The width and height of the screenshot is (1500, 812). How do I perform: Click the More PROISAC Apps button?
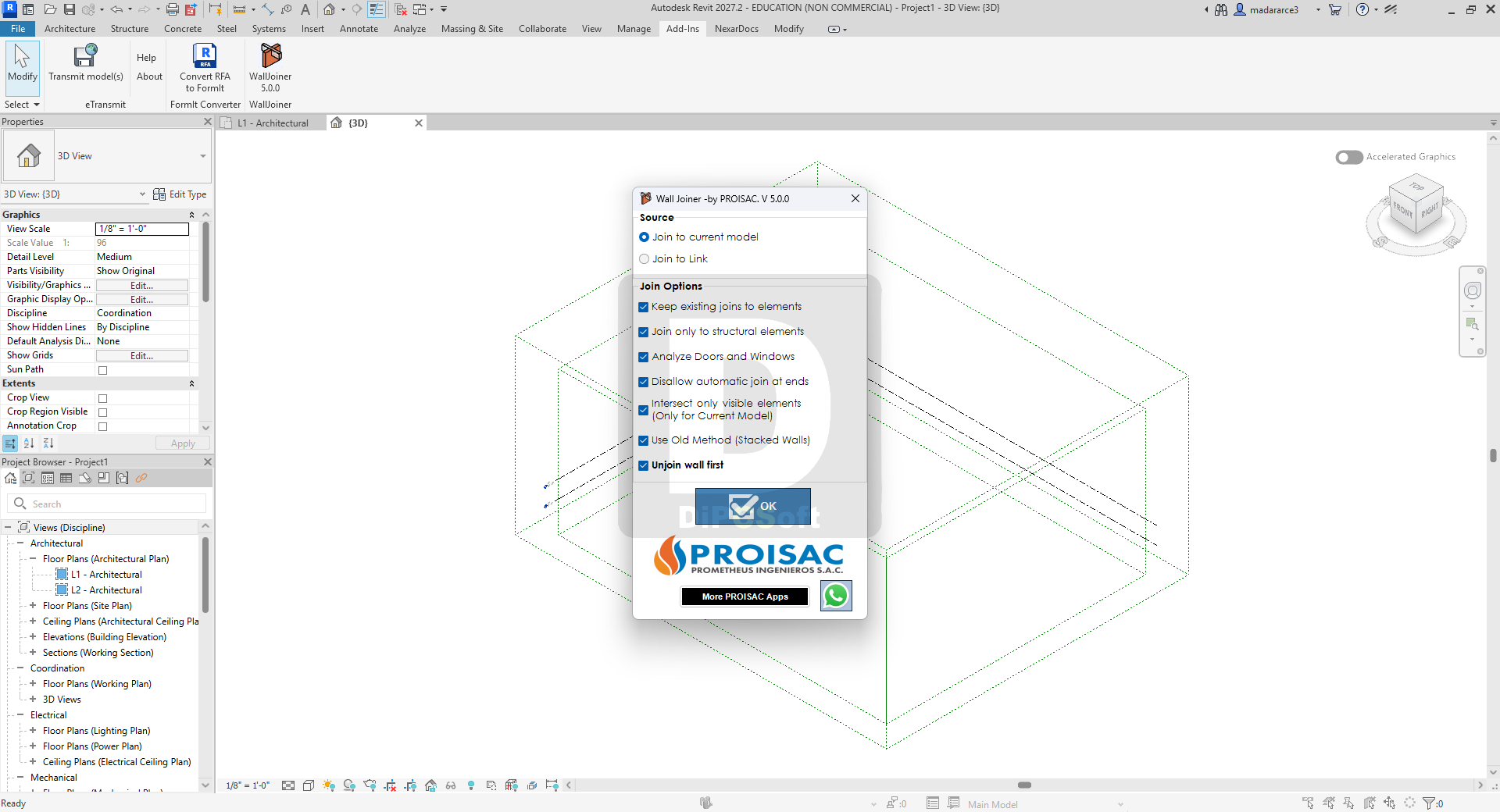point(745,597)
